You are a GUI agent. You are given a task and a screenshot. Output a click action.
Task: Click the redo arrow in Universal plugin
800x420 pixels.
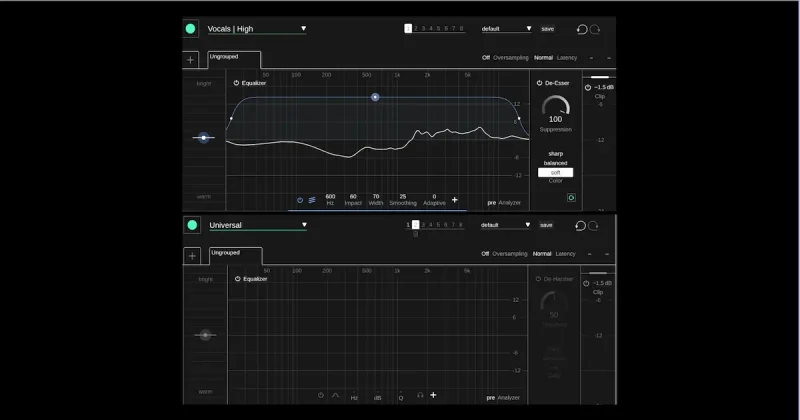click(593, 226)
